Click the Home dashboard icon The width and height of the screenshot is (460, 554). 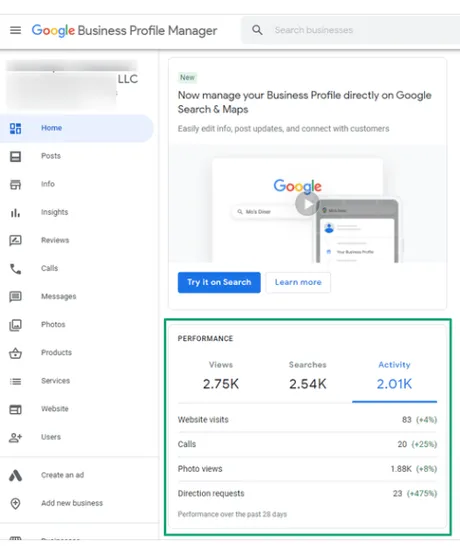point(15,128)
